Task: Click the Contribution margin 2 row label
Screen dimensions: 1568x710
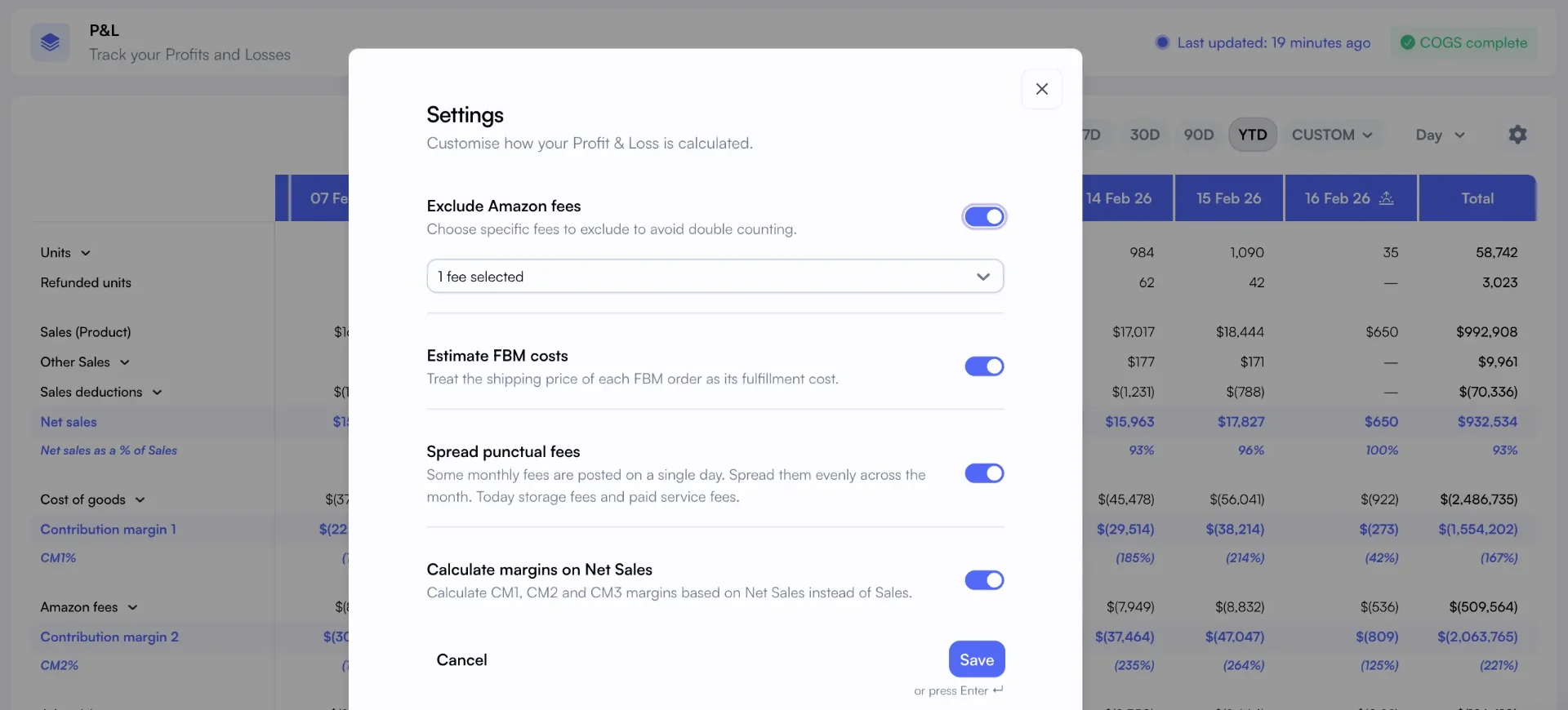Action: coord(109,637)
